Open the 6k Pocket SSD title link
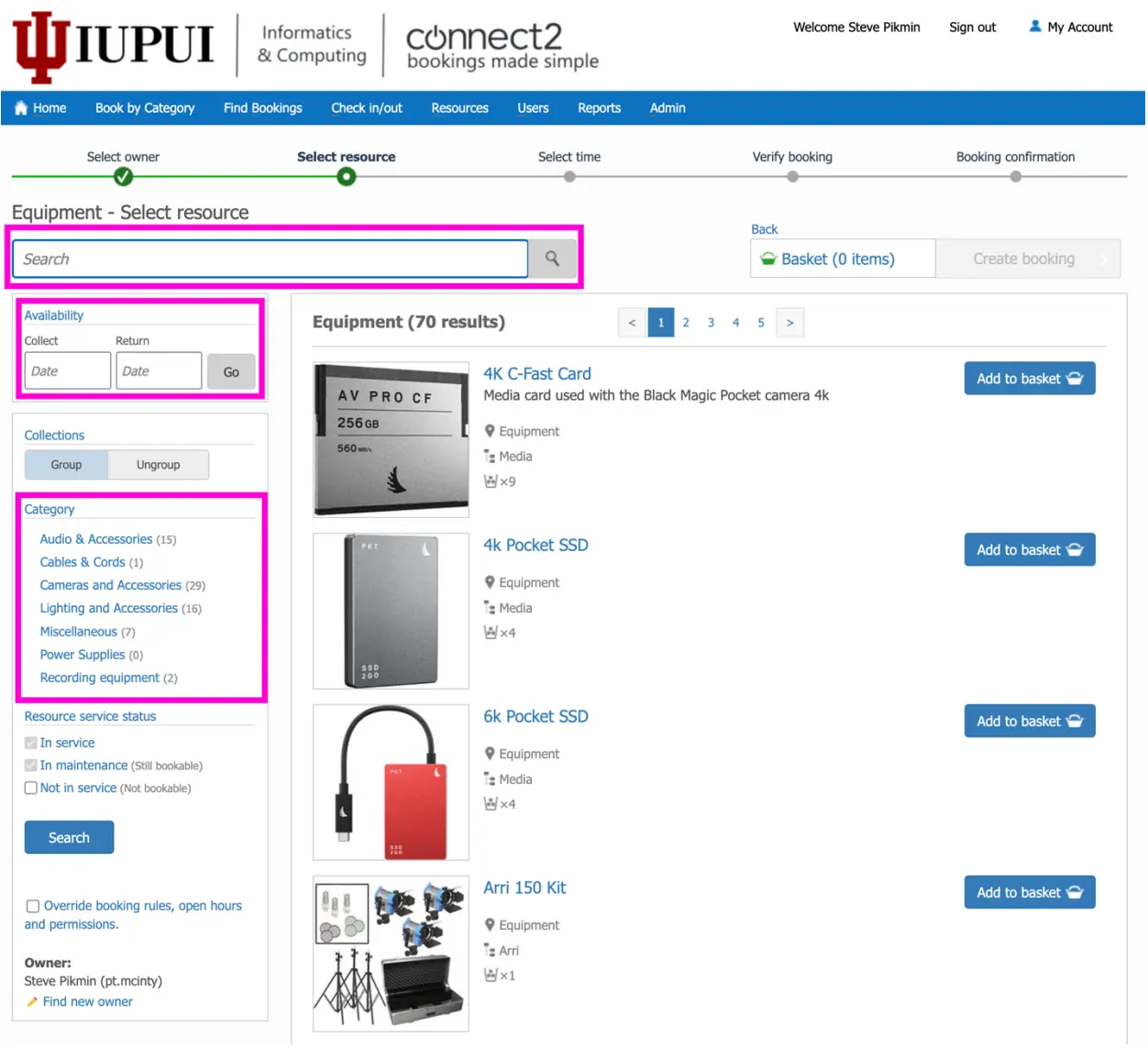Screen dimensions: 1148x1049 click(536, 717)
